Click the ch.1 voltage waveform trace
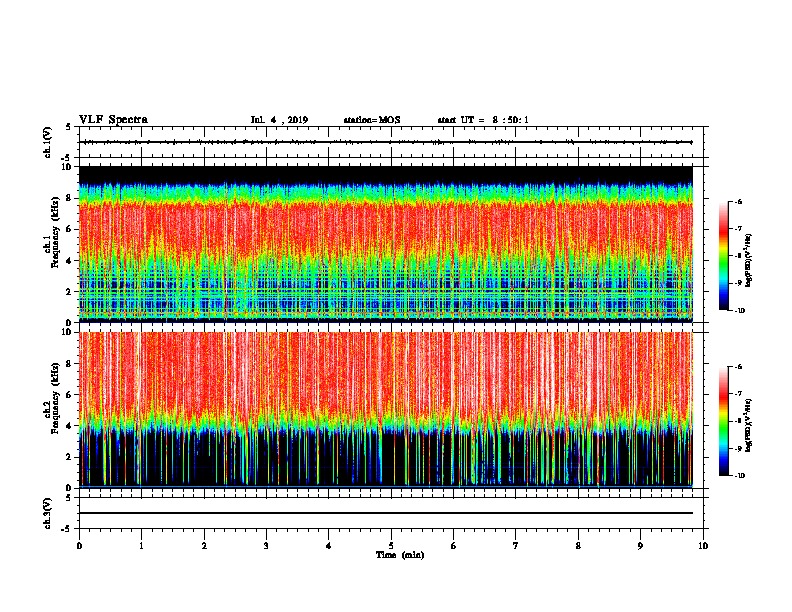Screen dimensions: 792x612 (386, 142)
